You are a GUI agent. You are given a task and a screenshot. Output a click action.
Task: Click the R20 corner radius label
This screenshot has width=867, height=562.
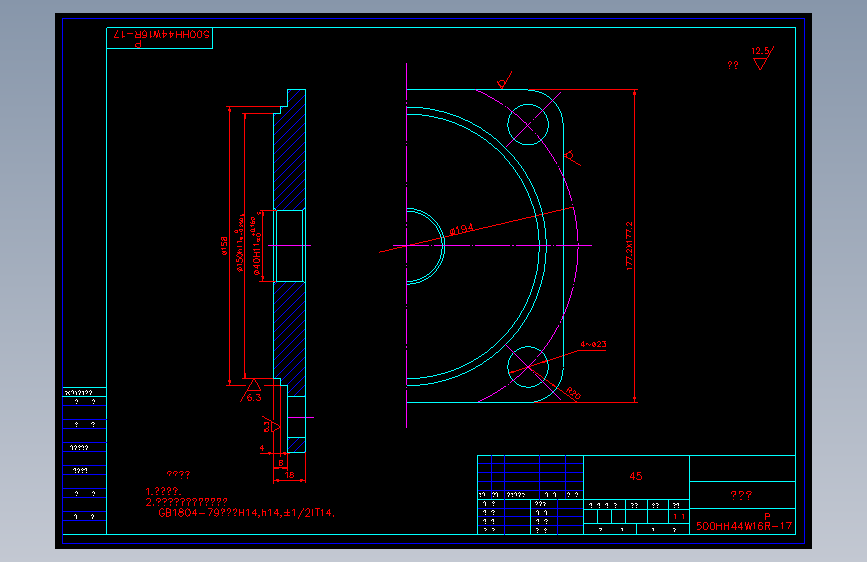pos(573,393)
